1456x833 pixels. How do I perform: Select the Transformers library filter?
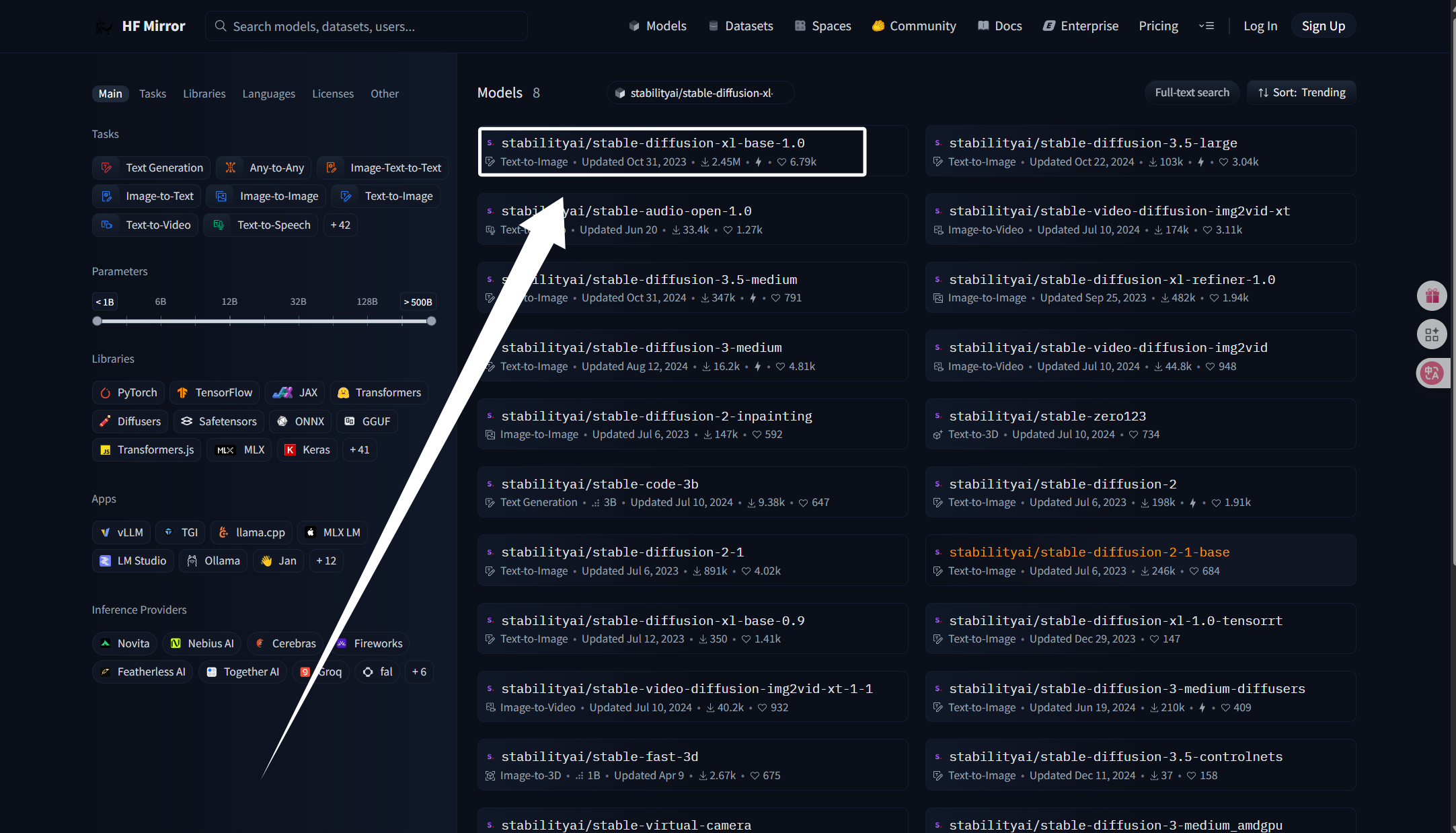coord(379,393)
